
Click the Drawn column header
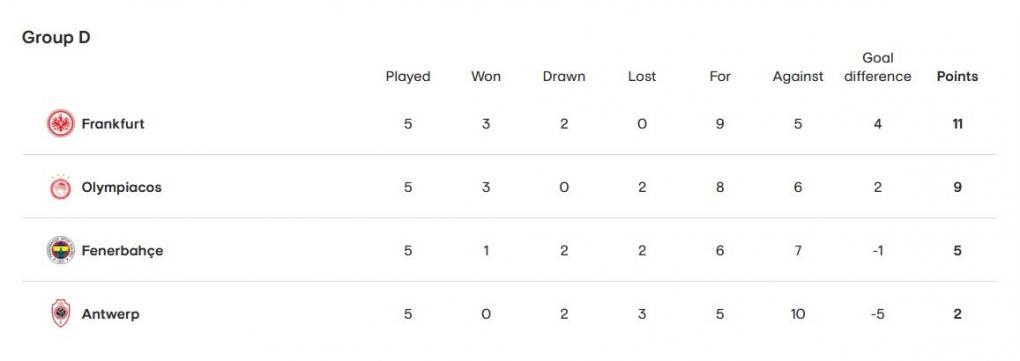(x=564, y=77)
